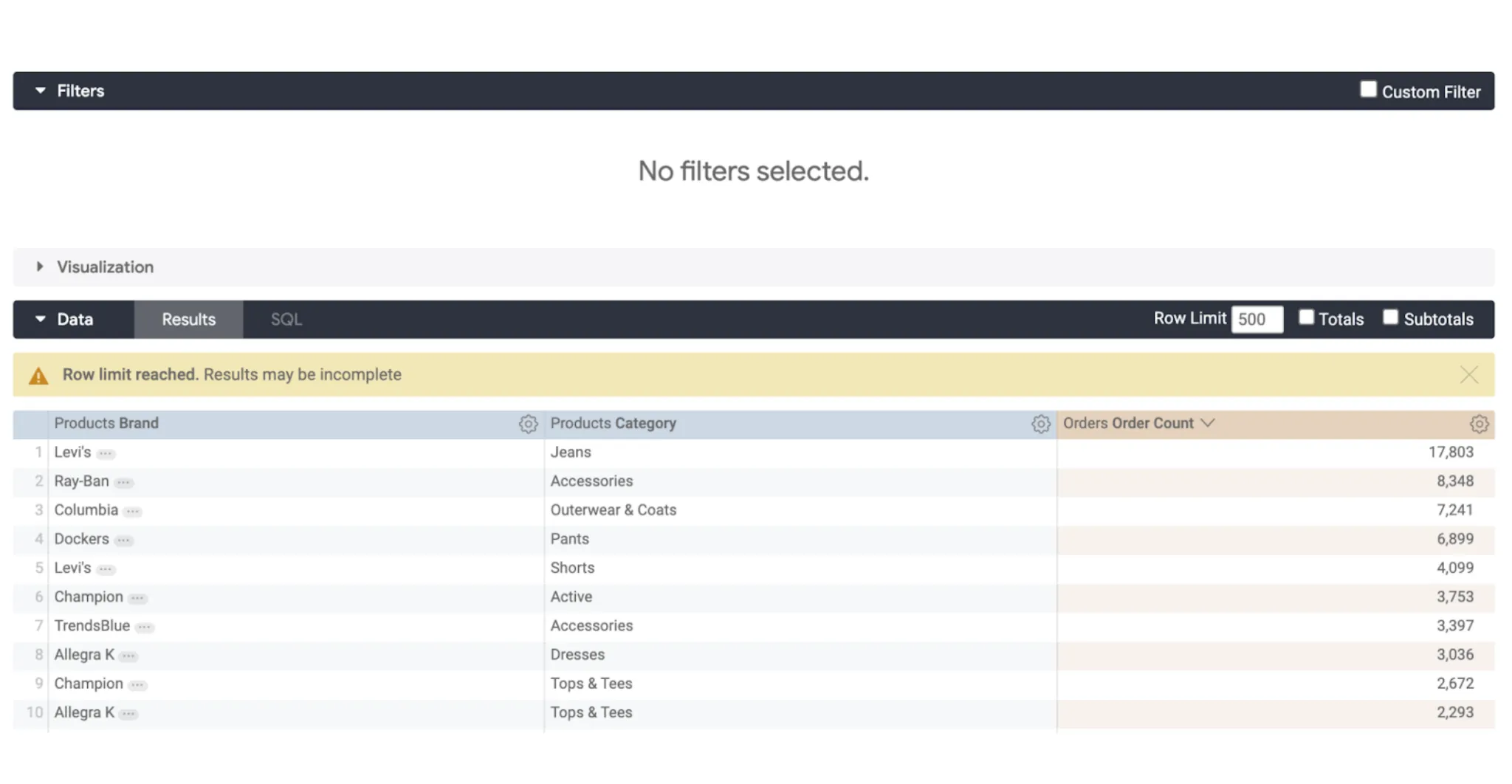Screen dimensions: 1512x784
Task: Enable the Custom Filter checkbox
Action: pyautogui.click(x=1369, y=89)
